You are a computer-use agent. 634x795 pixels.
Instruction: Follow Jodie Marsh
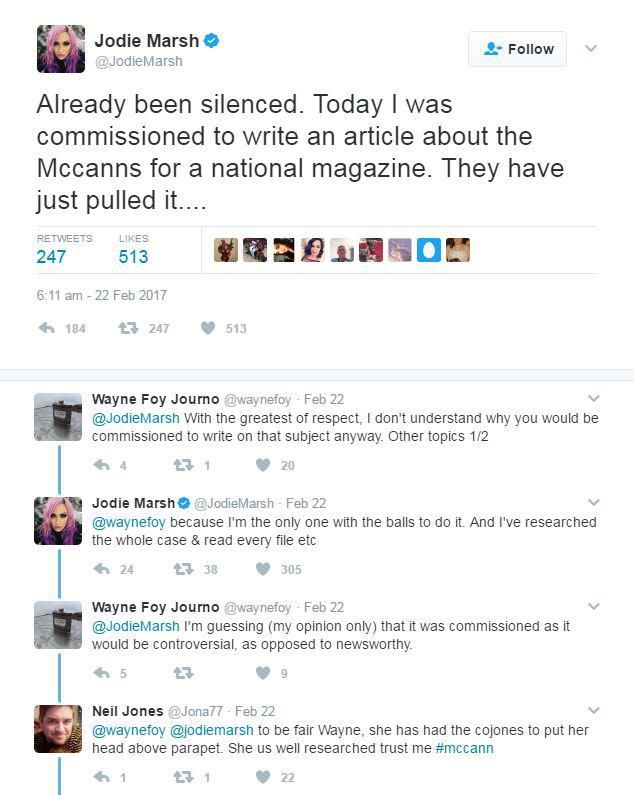[517, 49]
